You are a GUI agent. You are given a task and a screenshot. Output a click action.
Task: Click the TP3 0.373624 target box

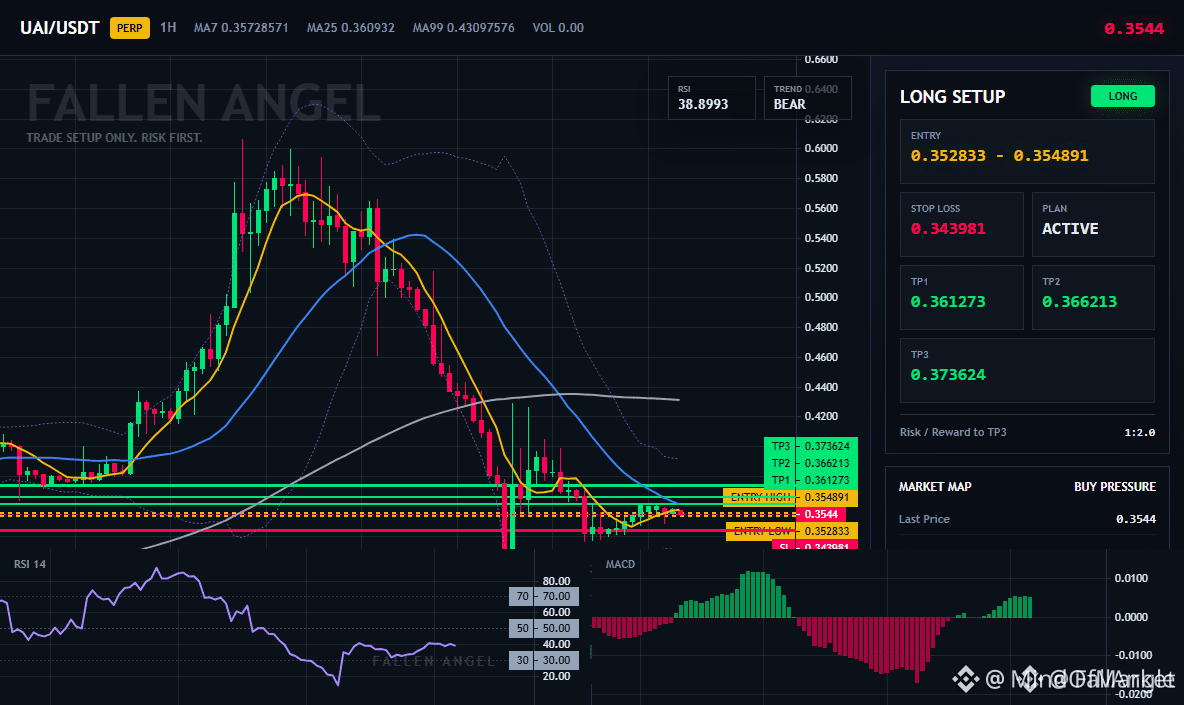[x=1027, y=371]
